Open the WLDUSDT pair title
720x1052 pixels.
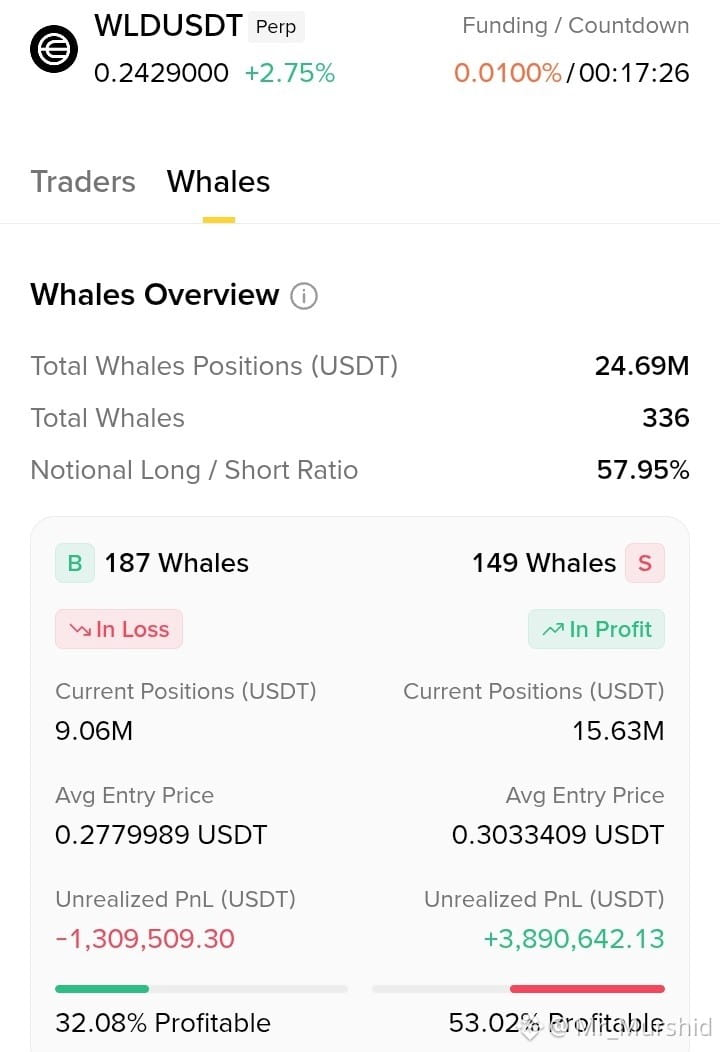168,25
